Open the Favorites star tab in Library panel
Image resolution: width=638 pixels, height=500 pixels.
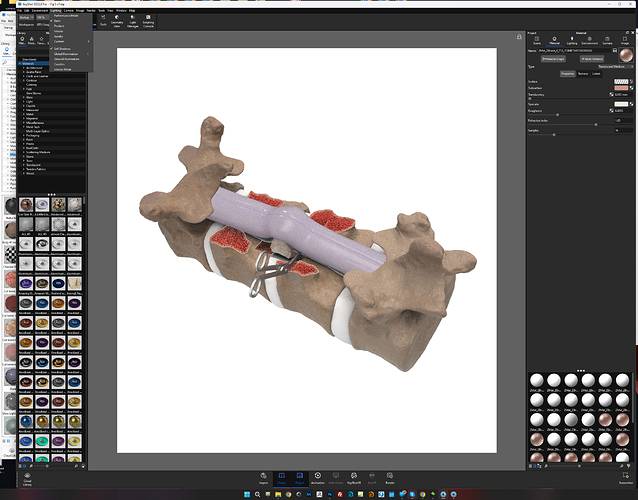click(41, 40)
